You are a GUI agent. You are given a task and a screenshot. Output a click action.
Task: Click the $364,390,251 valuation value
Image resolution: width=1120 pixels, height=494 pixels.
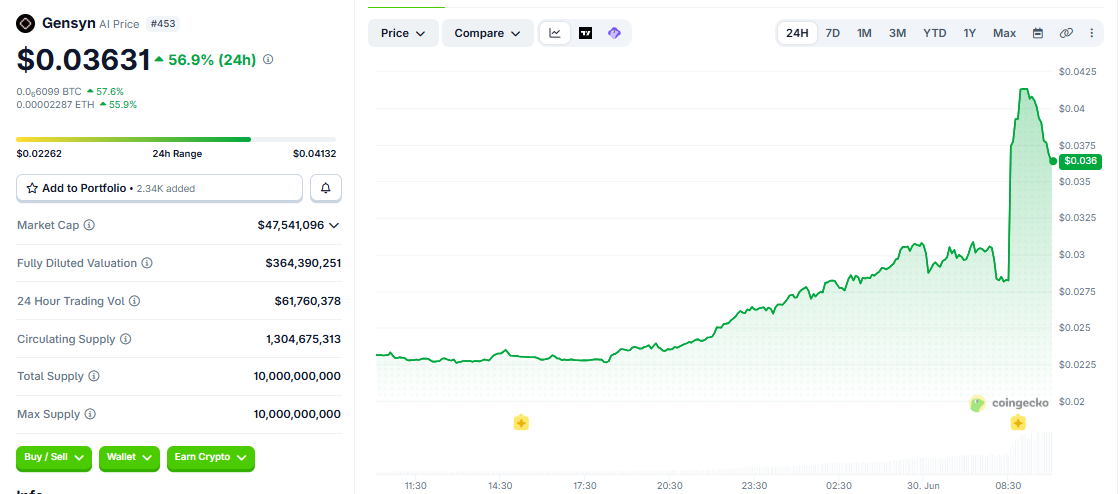tap(303, 263)
